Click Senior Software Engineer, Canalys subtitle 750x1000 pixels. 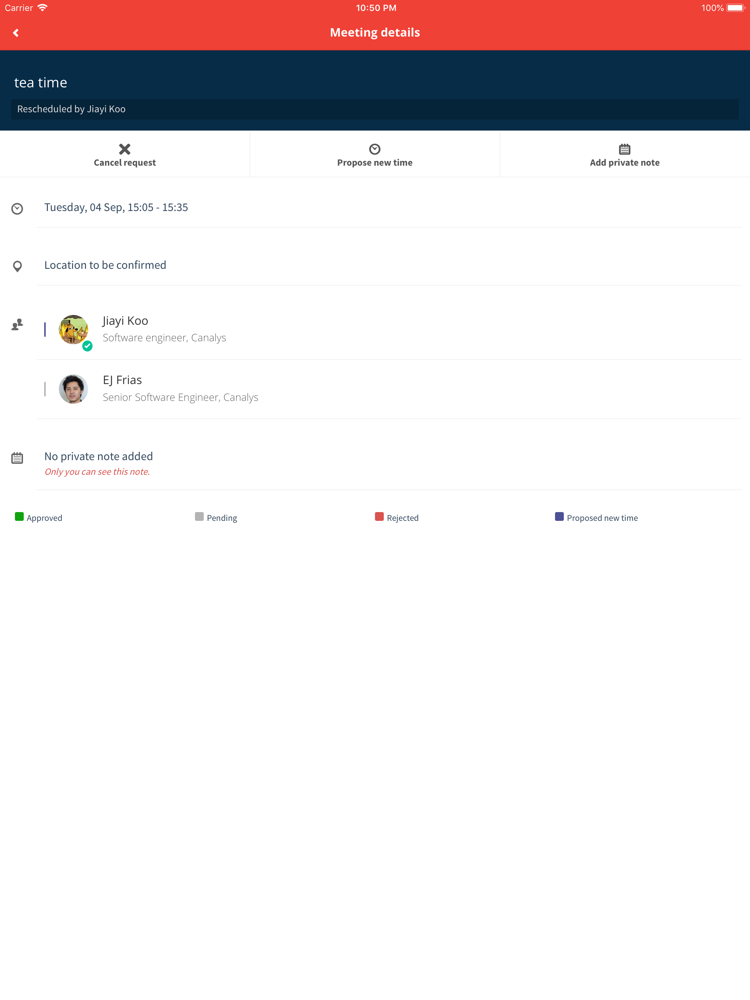tap(180, 397)
